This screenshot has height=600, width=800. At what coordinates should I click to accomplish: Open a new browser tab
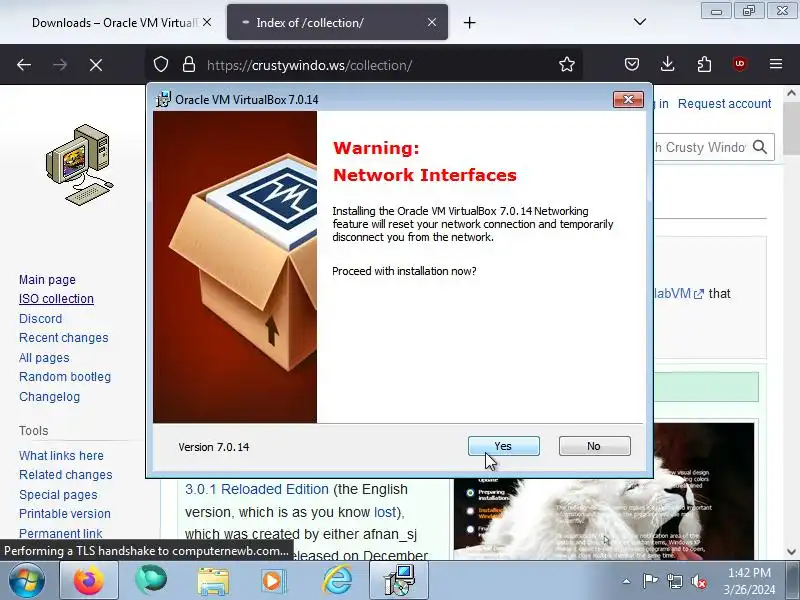click(469, 22)
